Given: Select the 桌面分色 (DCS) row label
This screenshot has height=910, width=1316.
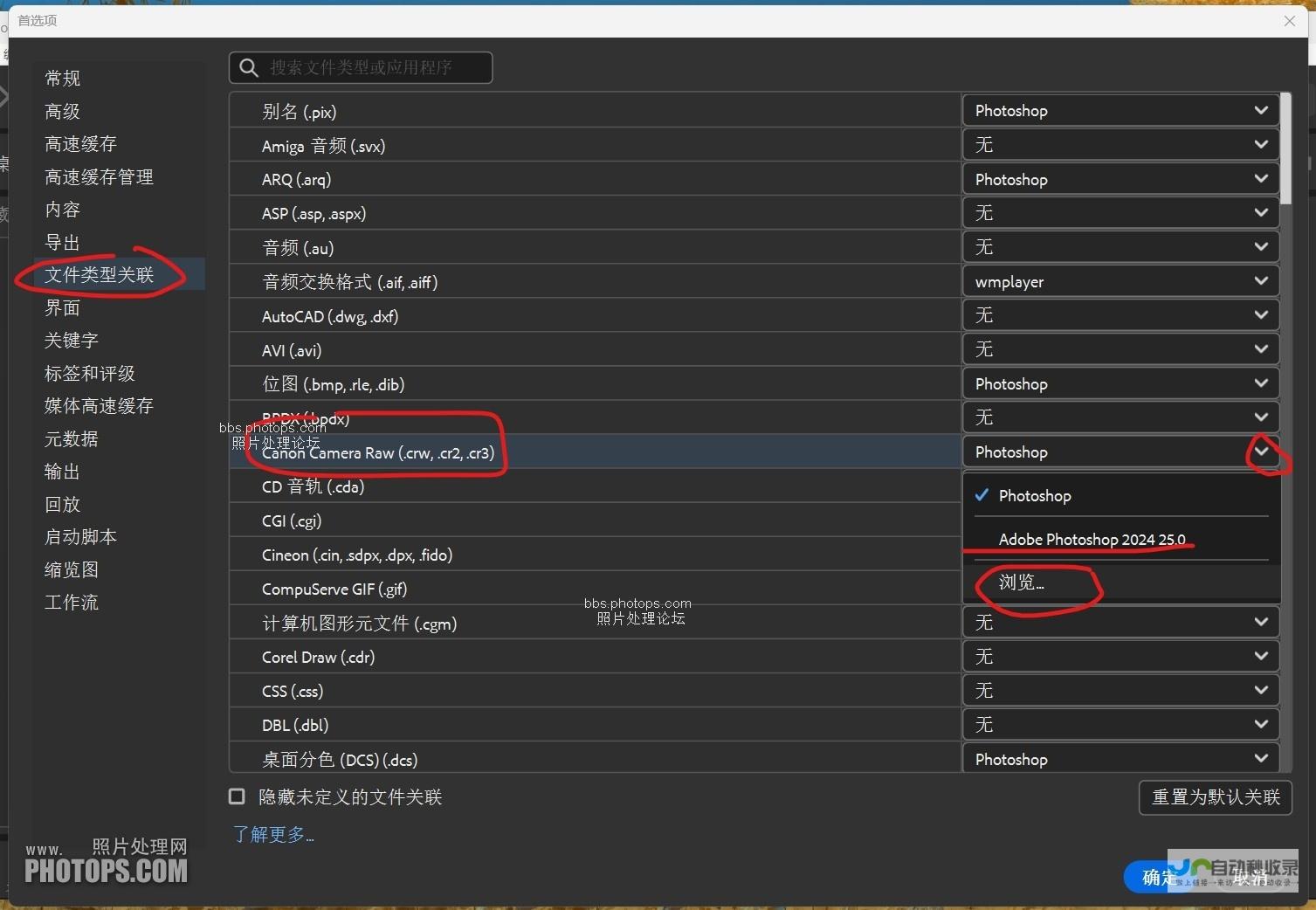Looking at the screenshot, I should [x=340, y=760].
